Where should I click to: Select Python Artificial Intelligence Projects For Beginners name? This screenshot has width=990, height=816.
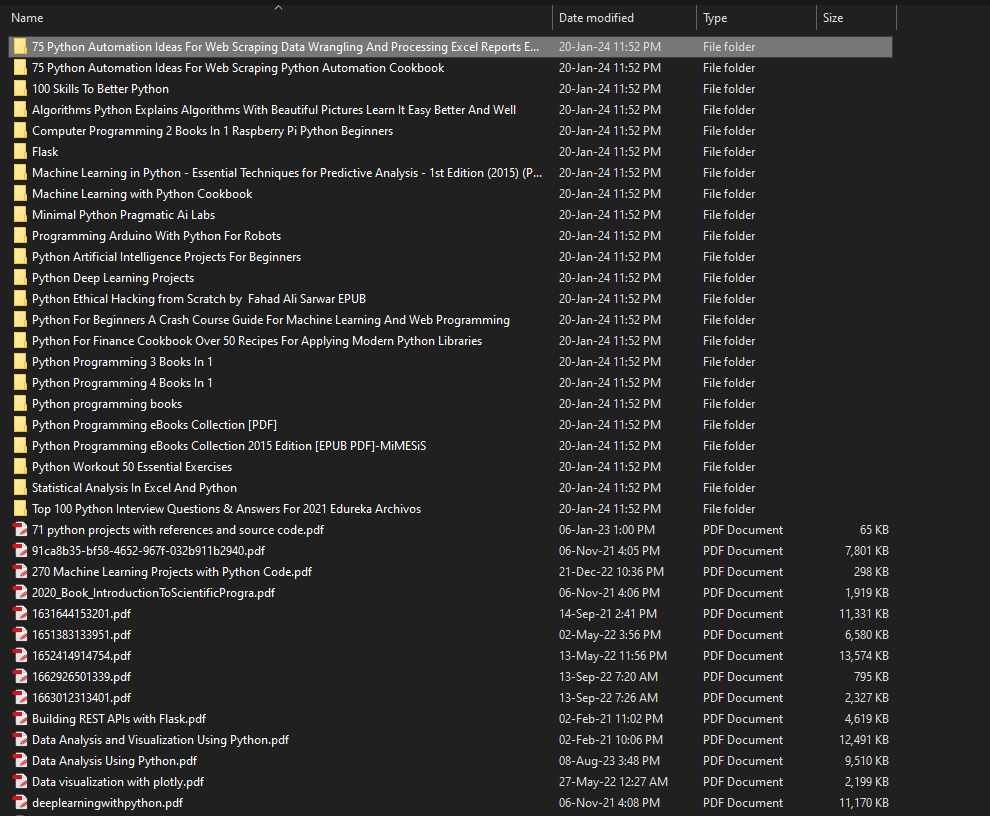pyautogui.click(x=167, y=257)
